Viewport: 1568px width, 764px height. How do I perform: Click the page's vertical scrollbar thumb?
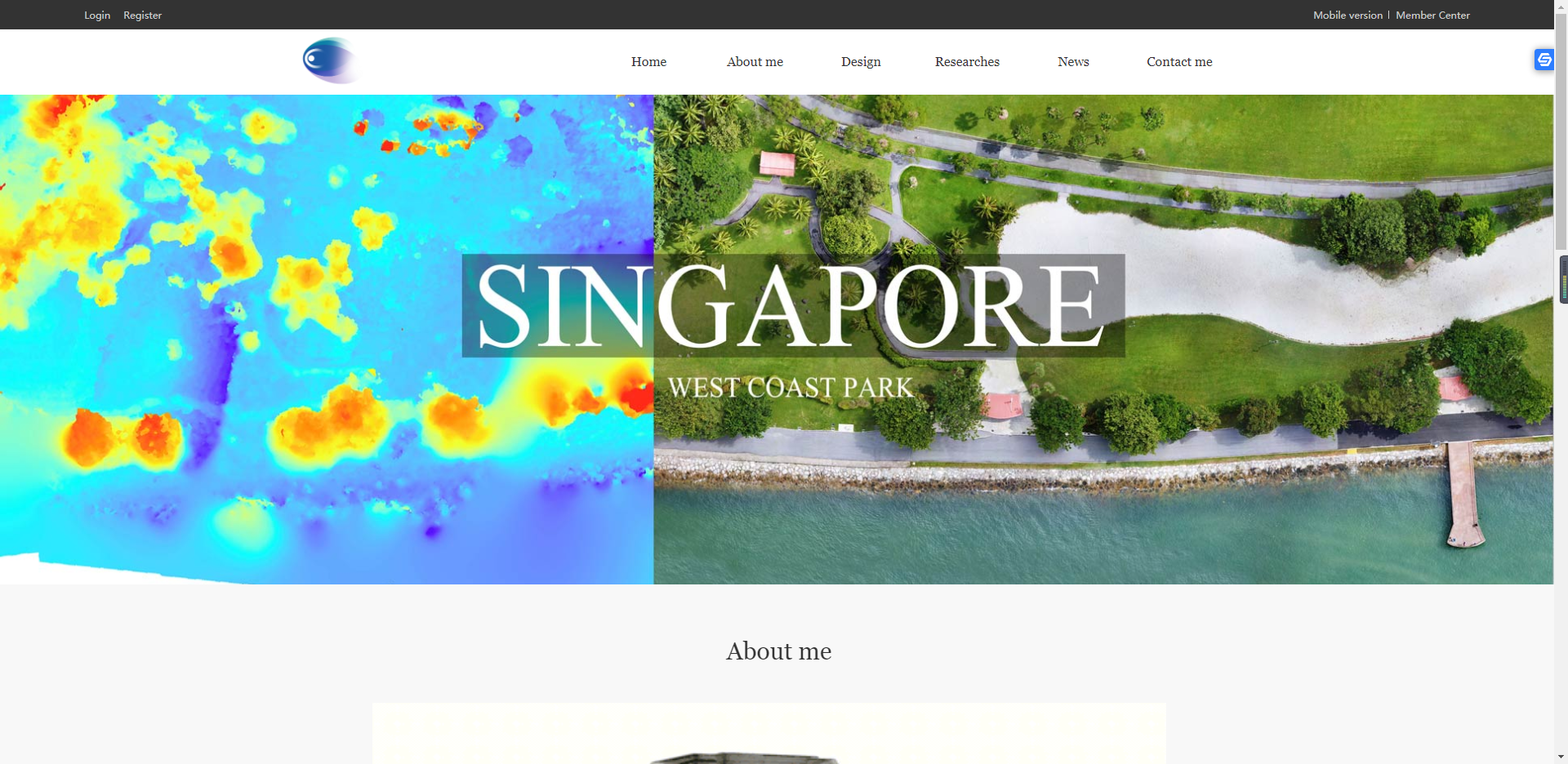(1561, 131)
